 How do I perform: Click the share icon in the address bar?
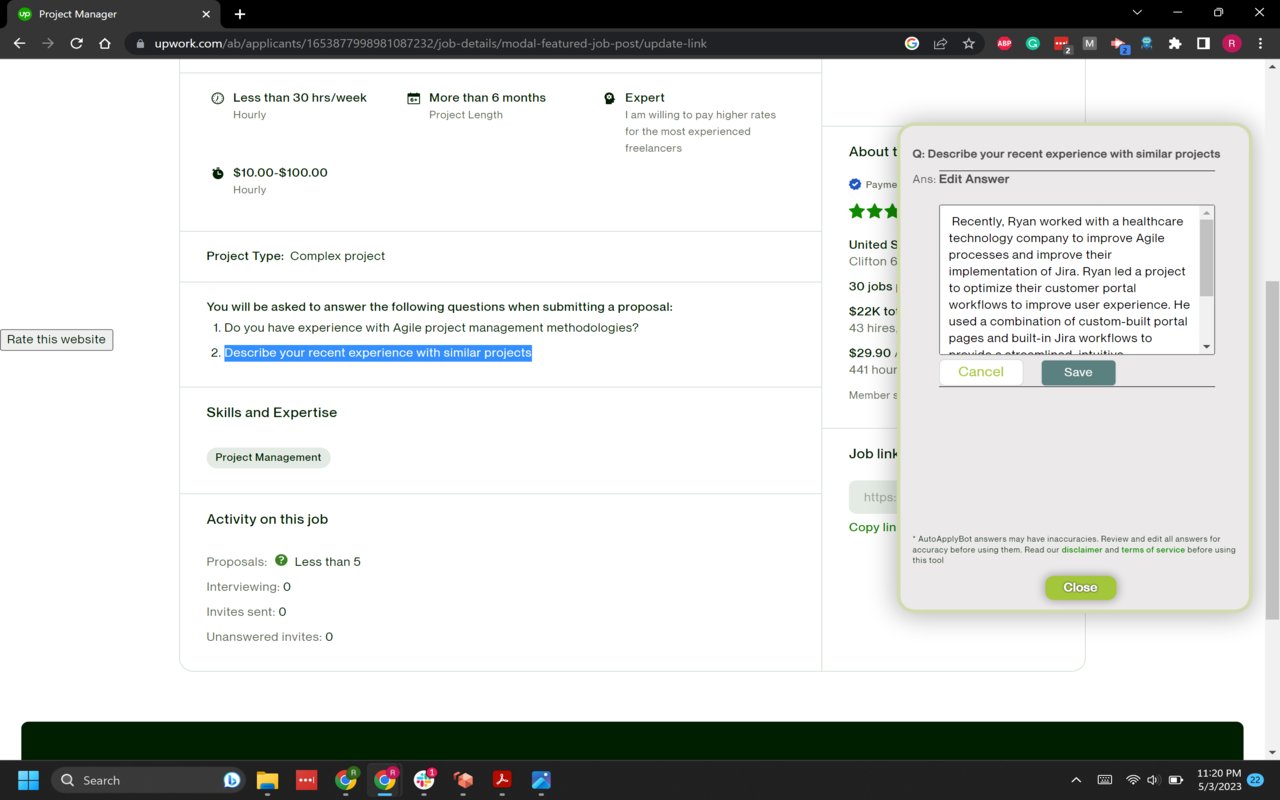coord(940,43)
